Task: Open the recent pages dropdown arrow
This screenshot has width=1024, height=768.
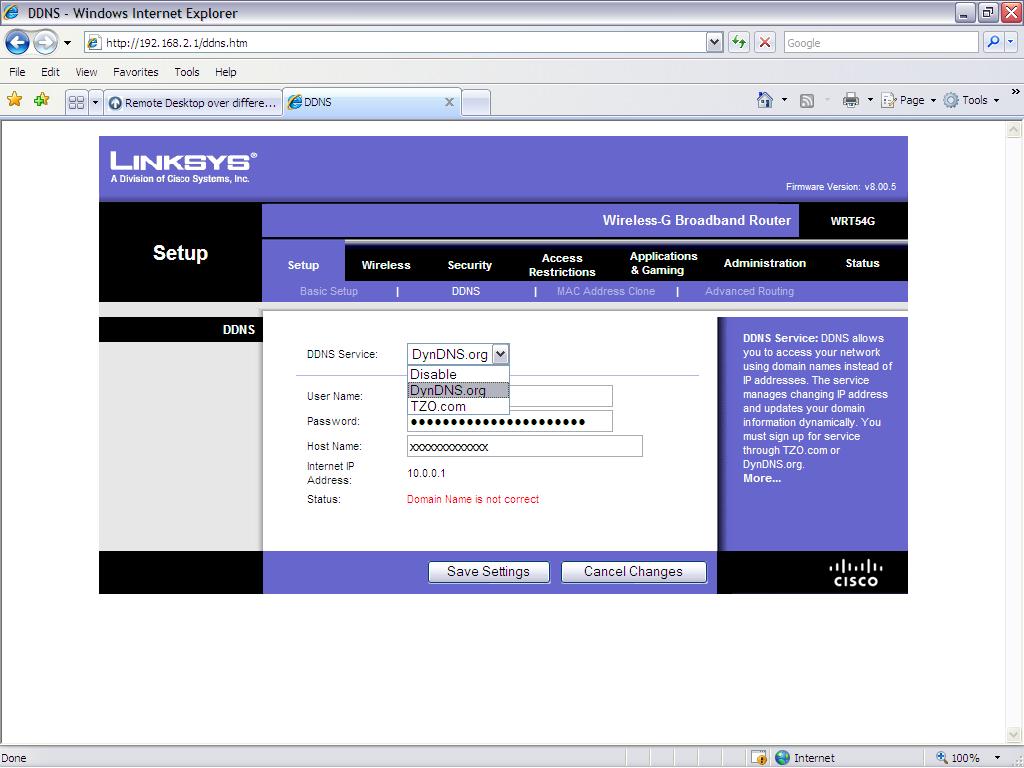Action: tap(67, 43)
